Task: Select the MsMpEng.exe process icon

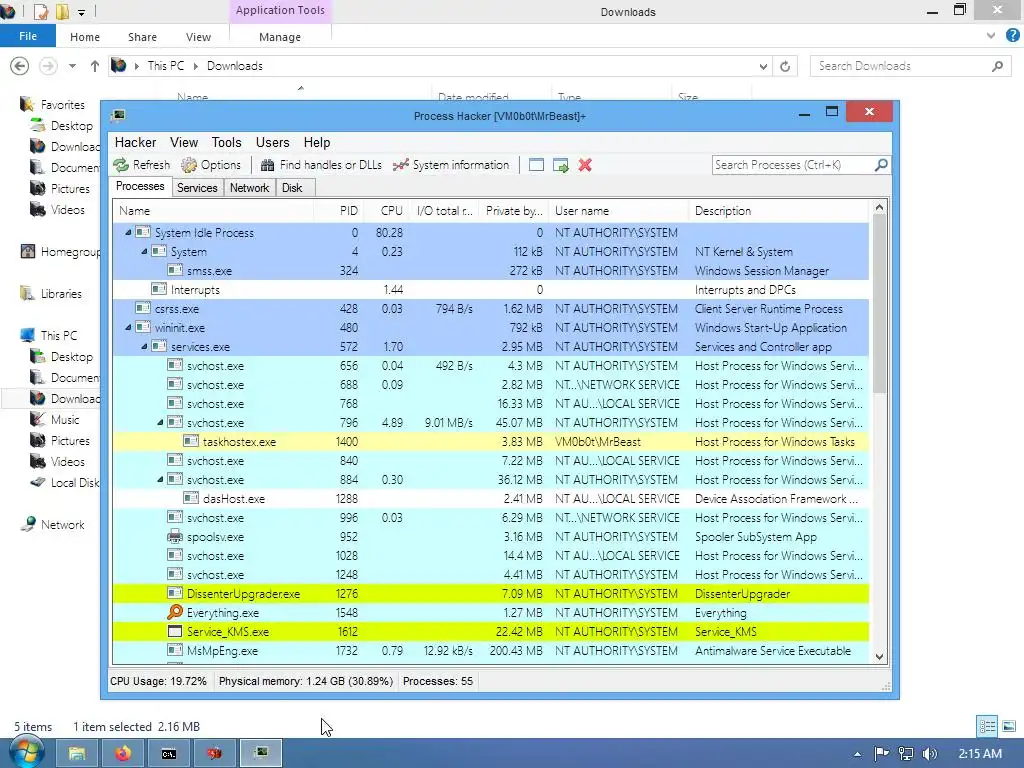Action: [174, 650]
